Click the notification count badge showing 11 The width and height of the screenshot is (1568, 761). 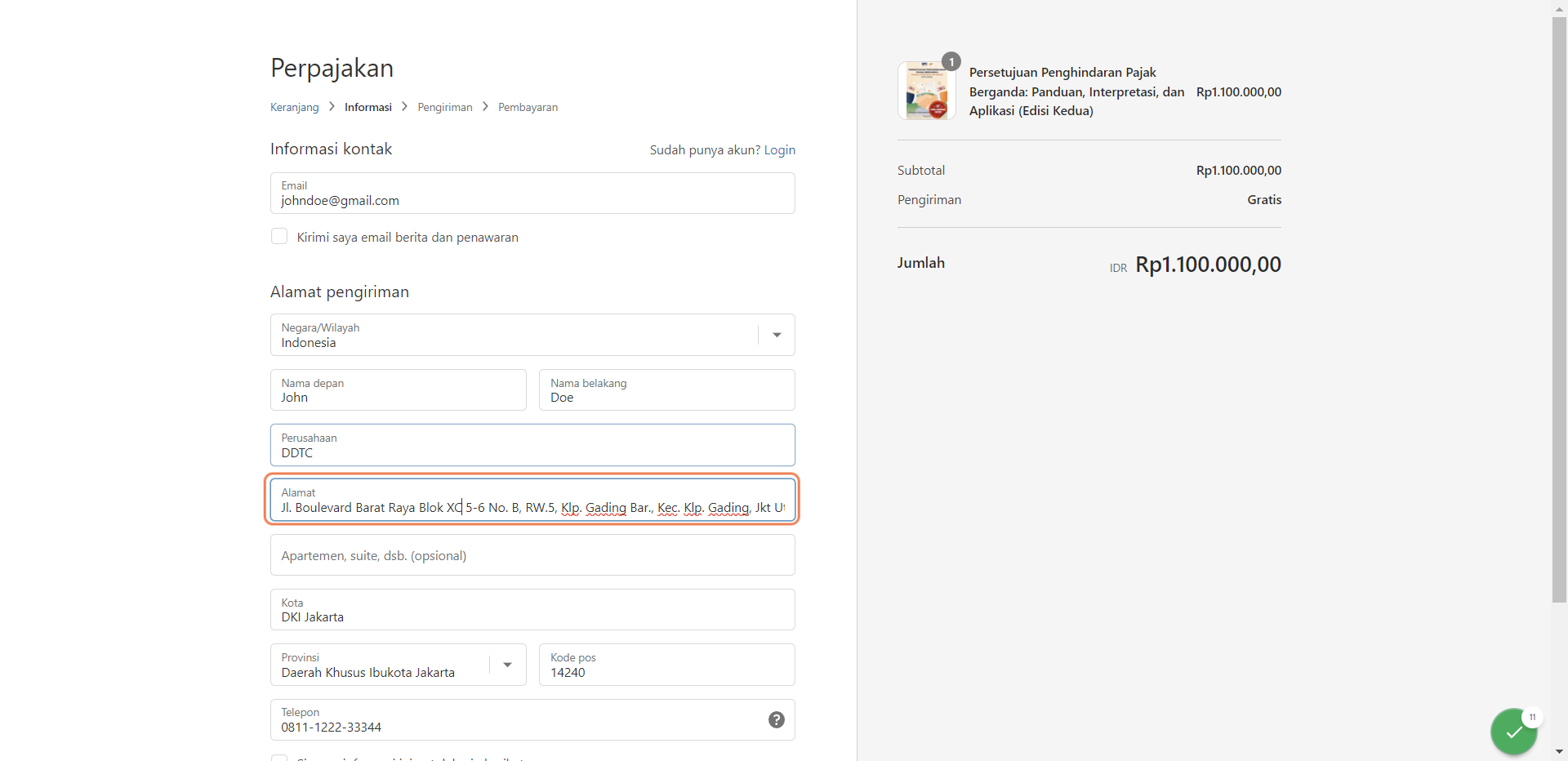(x=1532, y=717)
